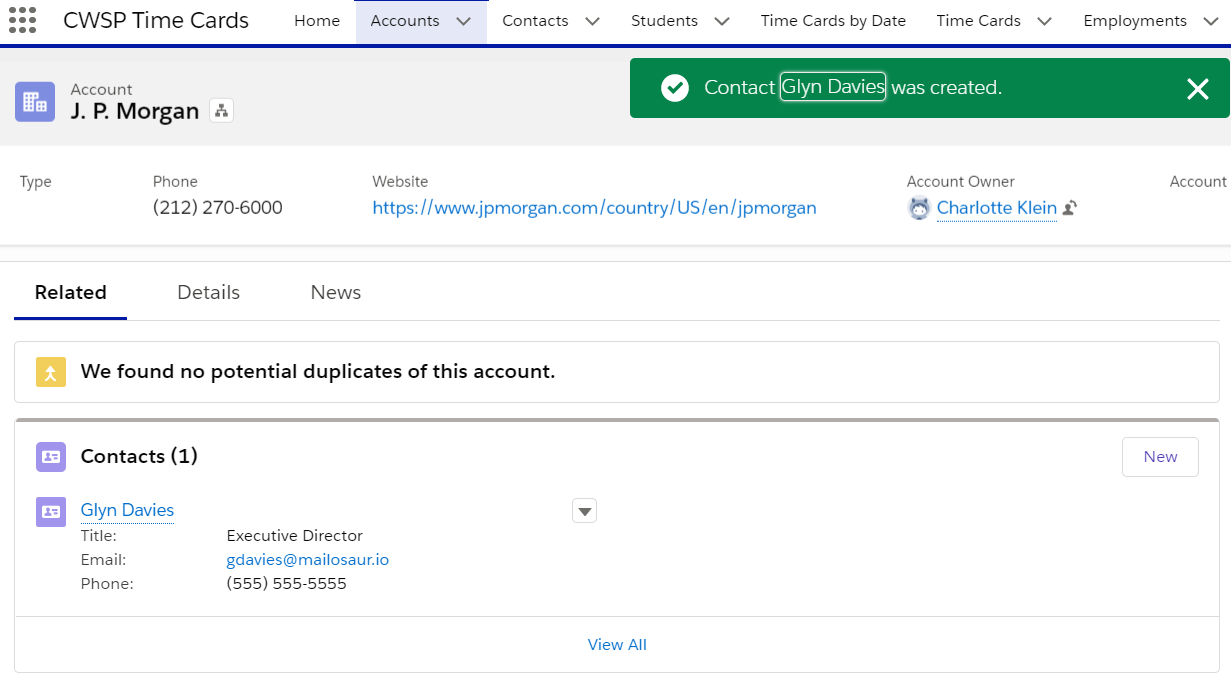The width and height of the screenshot is (1231, 677).
Task: Click the yellow duplicates merge icon
Action: click(51, 372)
